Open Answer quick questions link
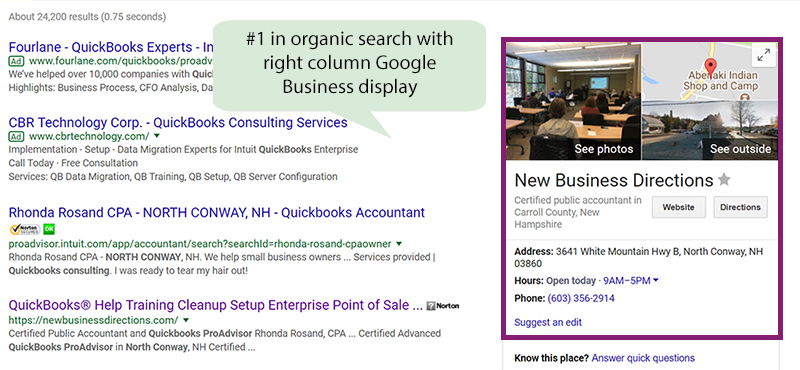Image resolution: width=800 pixels, height=370 pixels. point(643,358)
